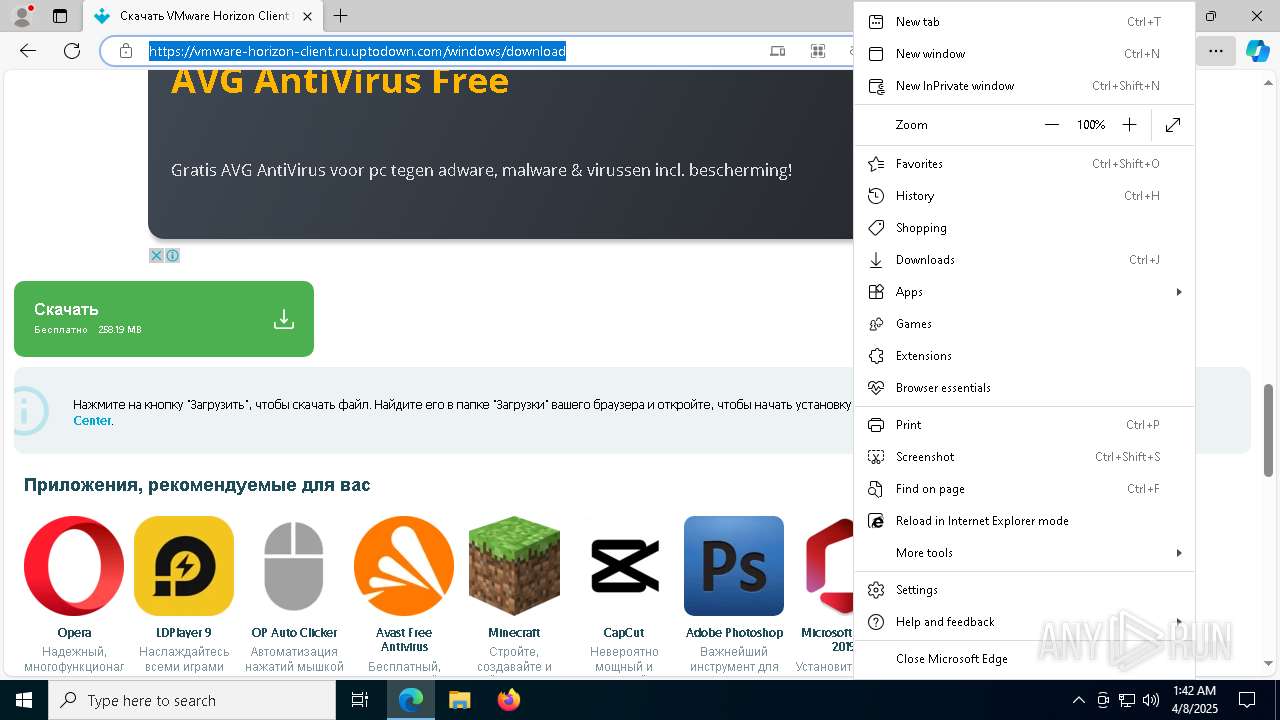Screen dimensions: 1280x720
Task: Click the Settings and more ellipsis button
Action: [1215, 51]
